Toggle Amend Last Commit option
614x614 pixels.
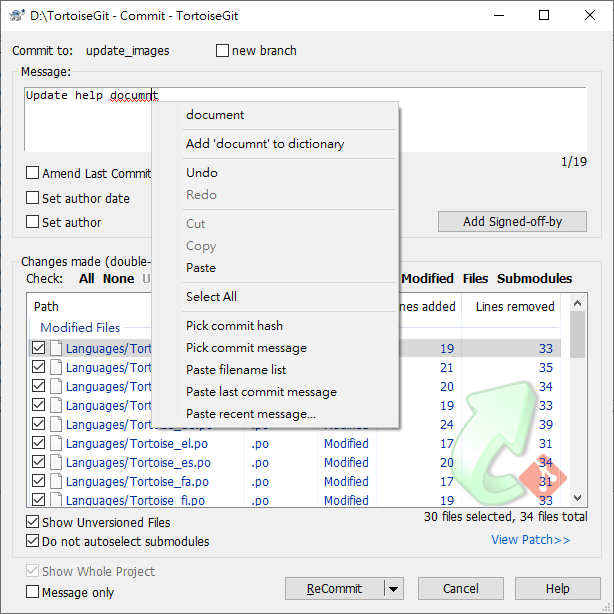tap(33, 173)
